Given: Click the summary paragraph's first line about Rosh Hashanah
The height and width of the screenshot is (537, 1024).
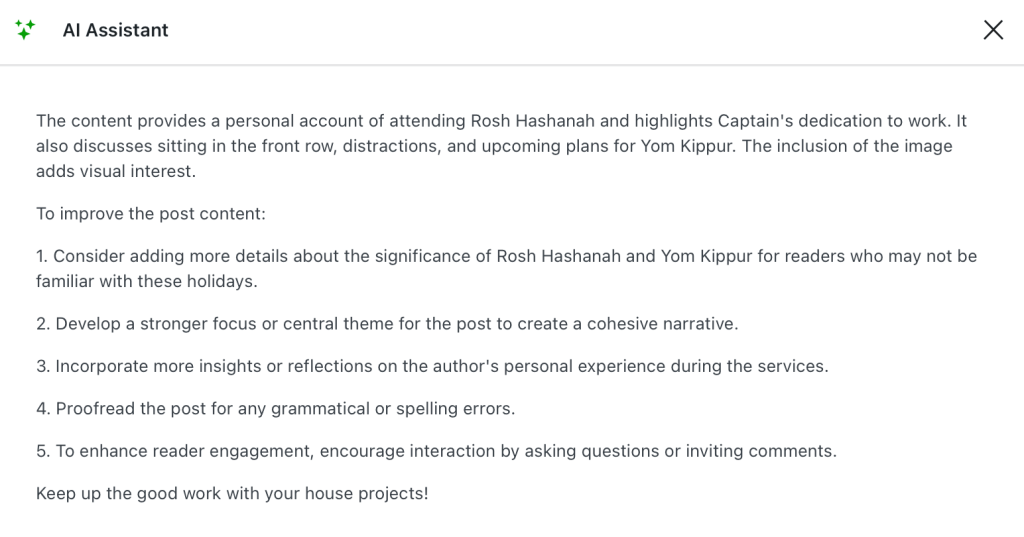Looking at the screenshot, I should (500, 121).
